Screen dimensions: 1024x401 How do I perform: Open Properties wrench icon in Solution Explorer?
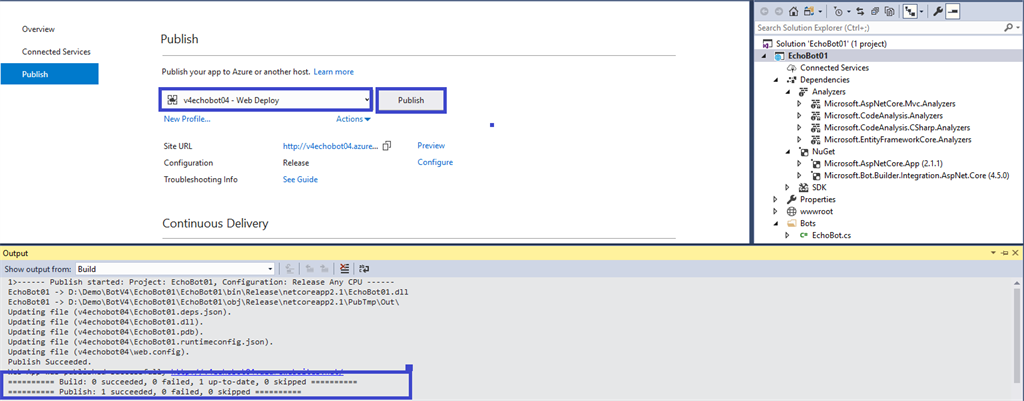[938, 12]
